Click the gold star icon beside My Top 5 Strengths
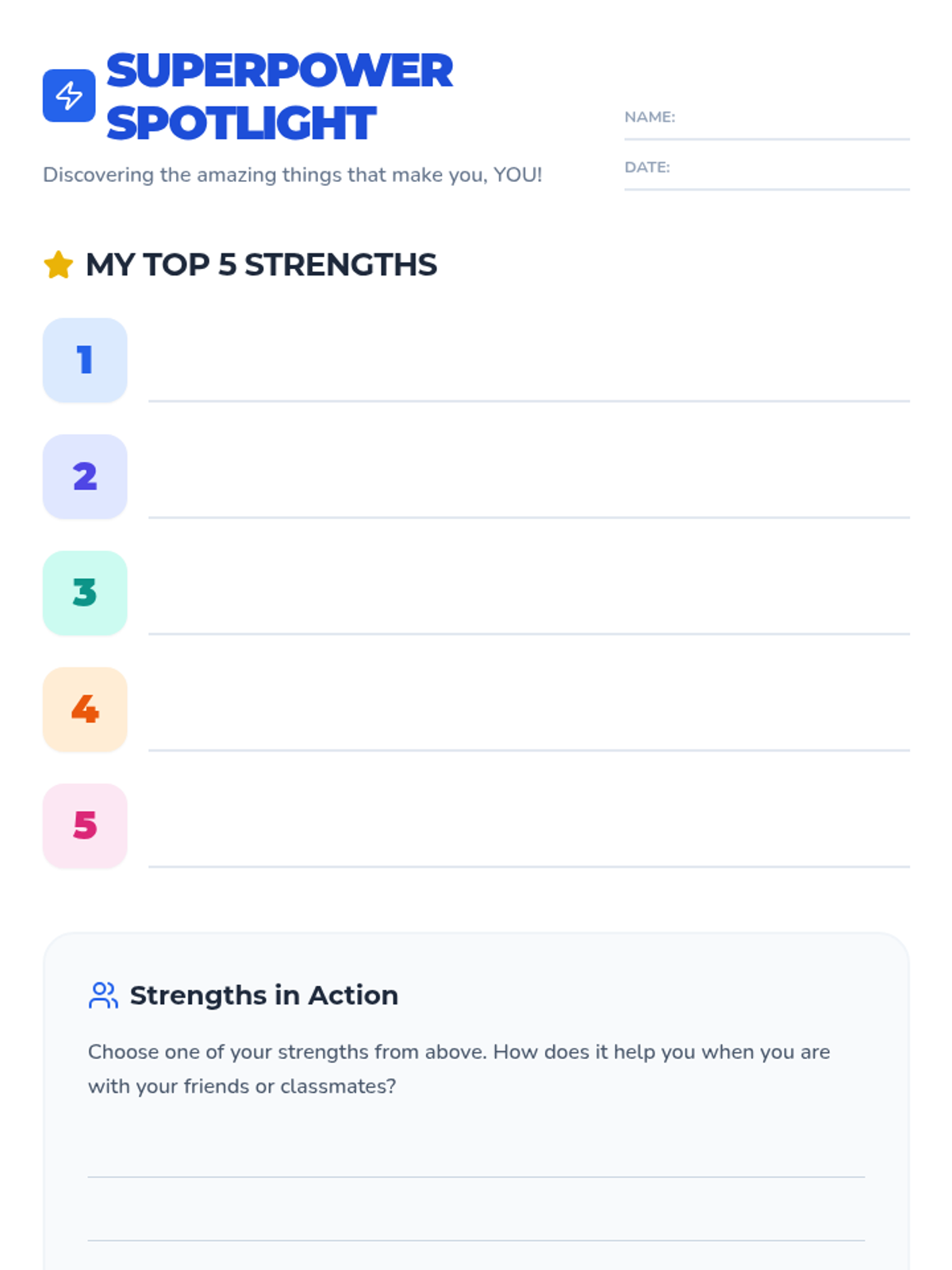The height and width of the screenshot is (1270, 952). click(x=59, y=265)
